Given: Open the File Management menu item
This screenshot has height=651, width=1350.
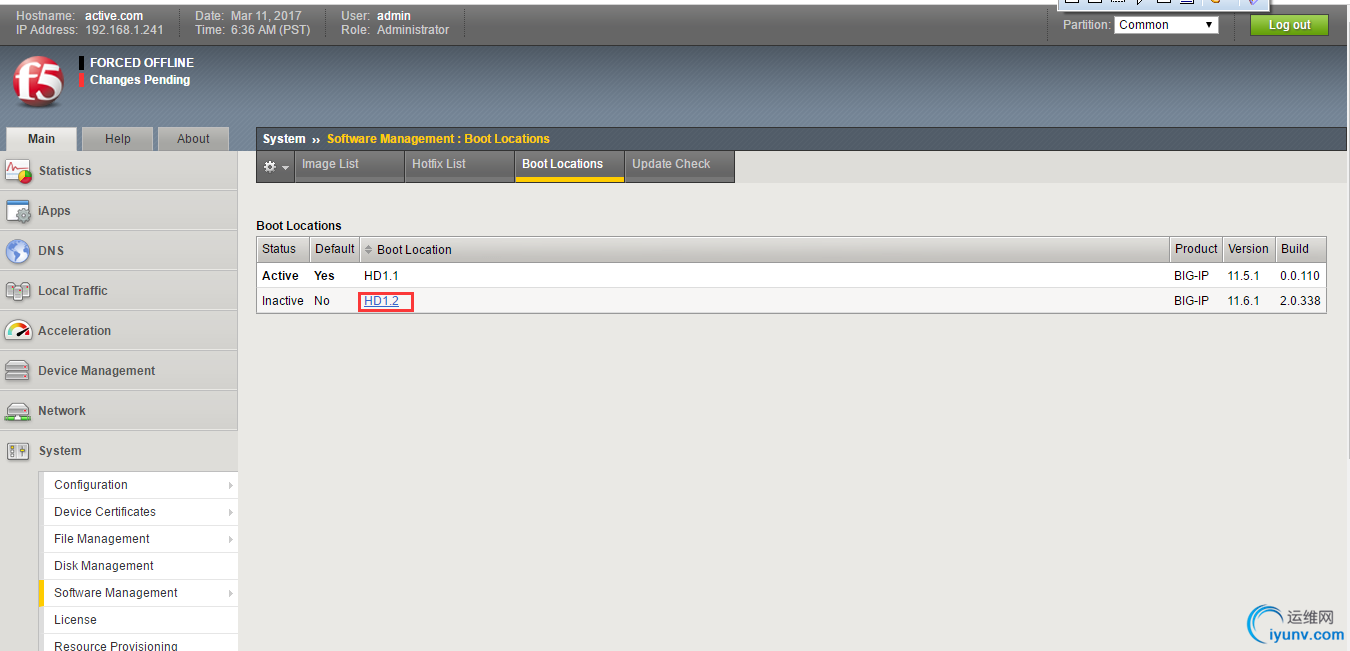Looking at the screenshot, I should tap(139, 539).
